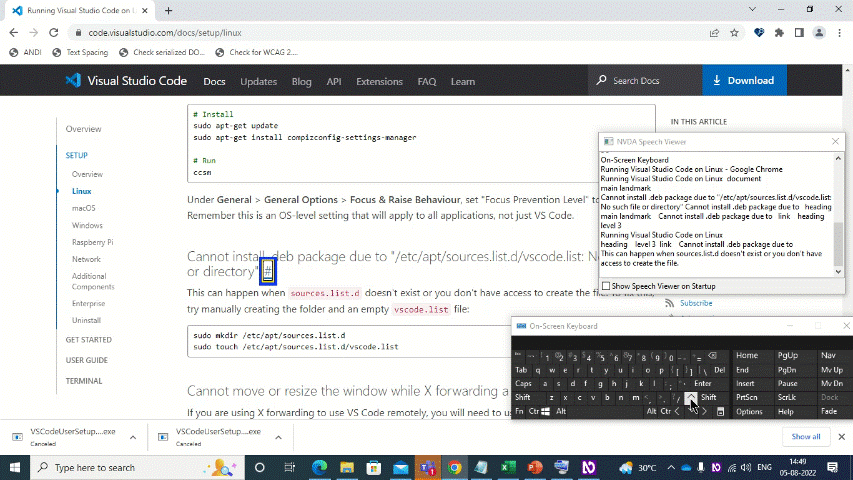The image size is (853, 480).
Task: Open Microsoft Edge from the taskbar
Action: 319,467
